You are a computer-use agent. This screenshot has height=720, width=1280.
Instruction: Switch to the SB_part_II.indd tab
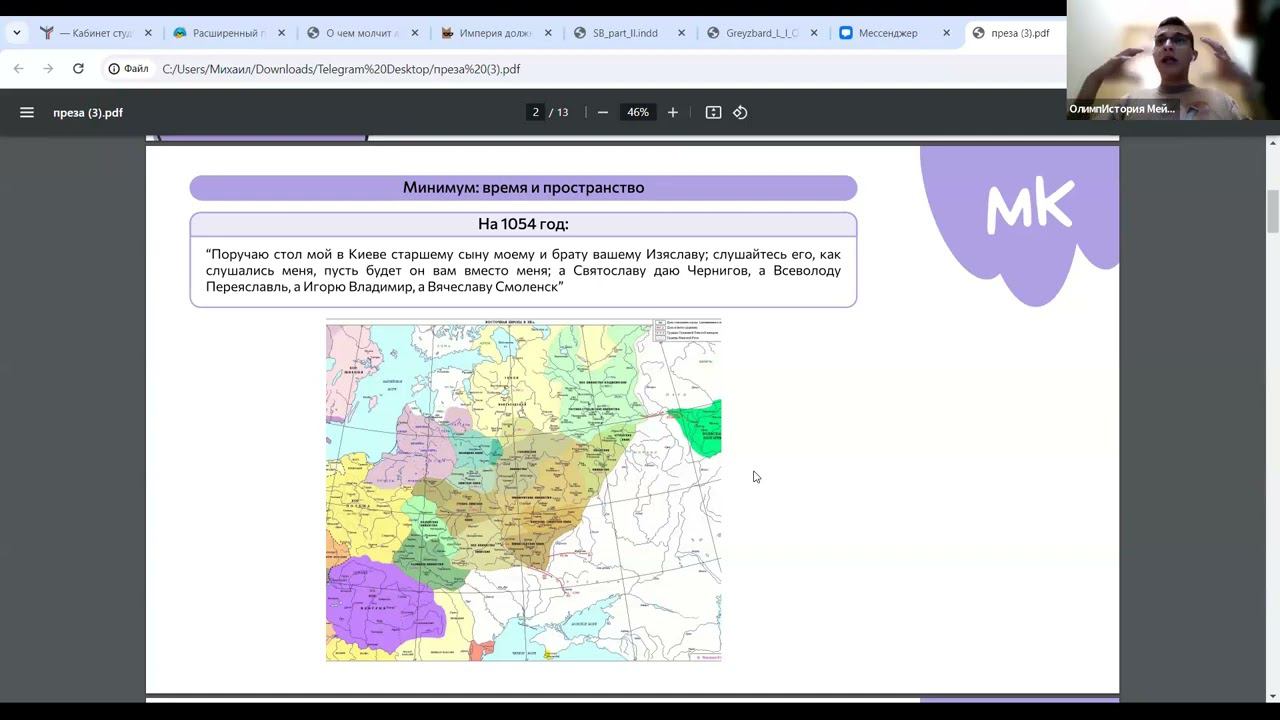click(629, 33)
